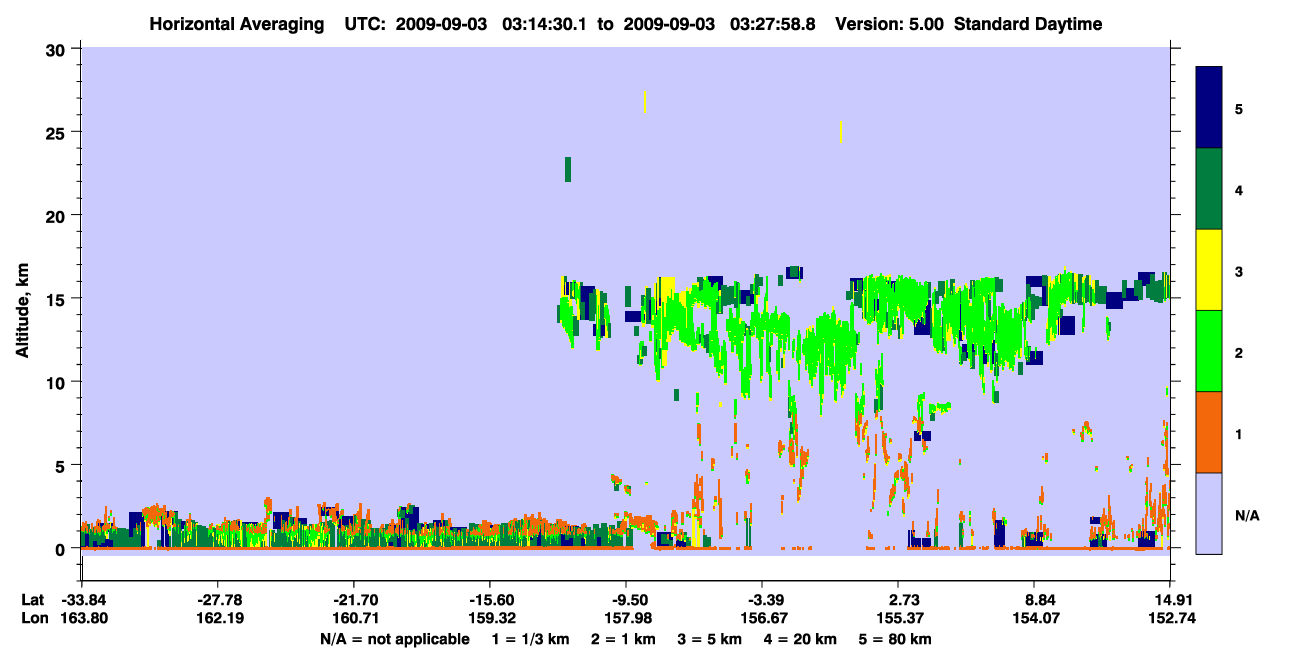
Task: Click the colorbar label '5'
Action: (x=1238, y=108)
